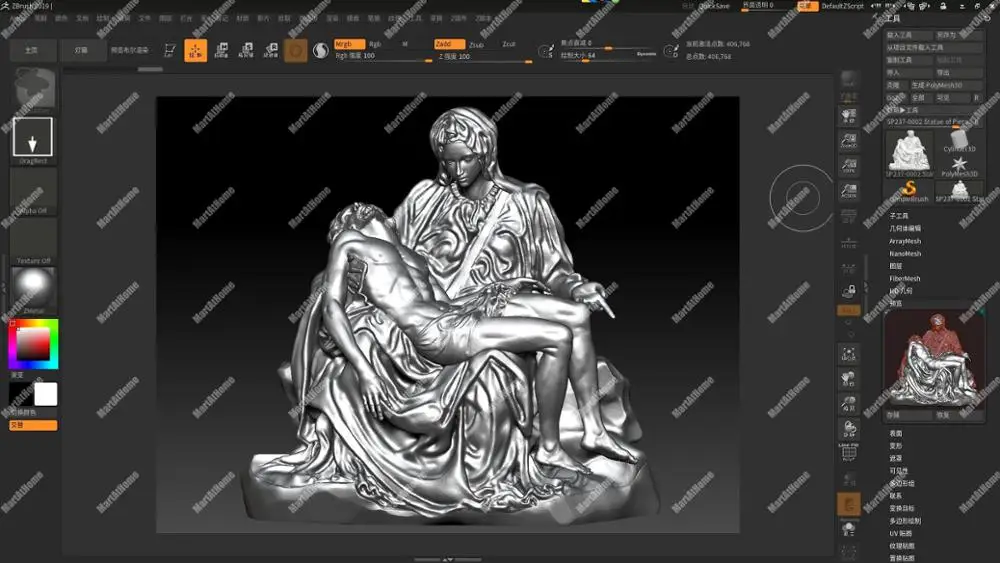This screenshot has height=563, width=1000.
Task: Click the Rotate view icon in right shelf
Action: [x=849, y=428]
